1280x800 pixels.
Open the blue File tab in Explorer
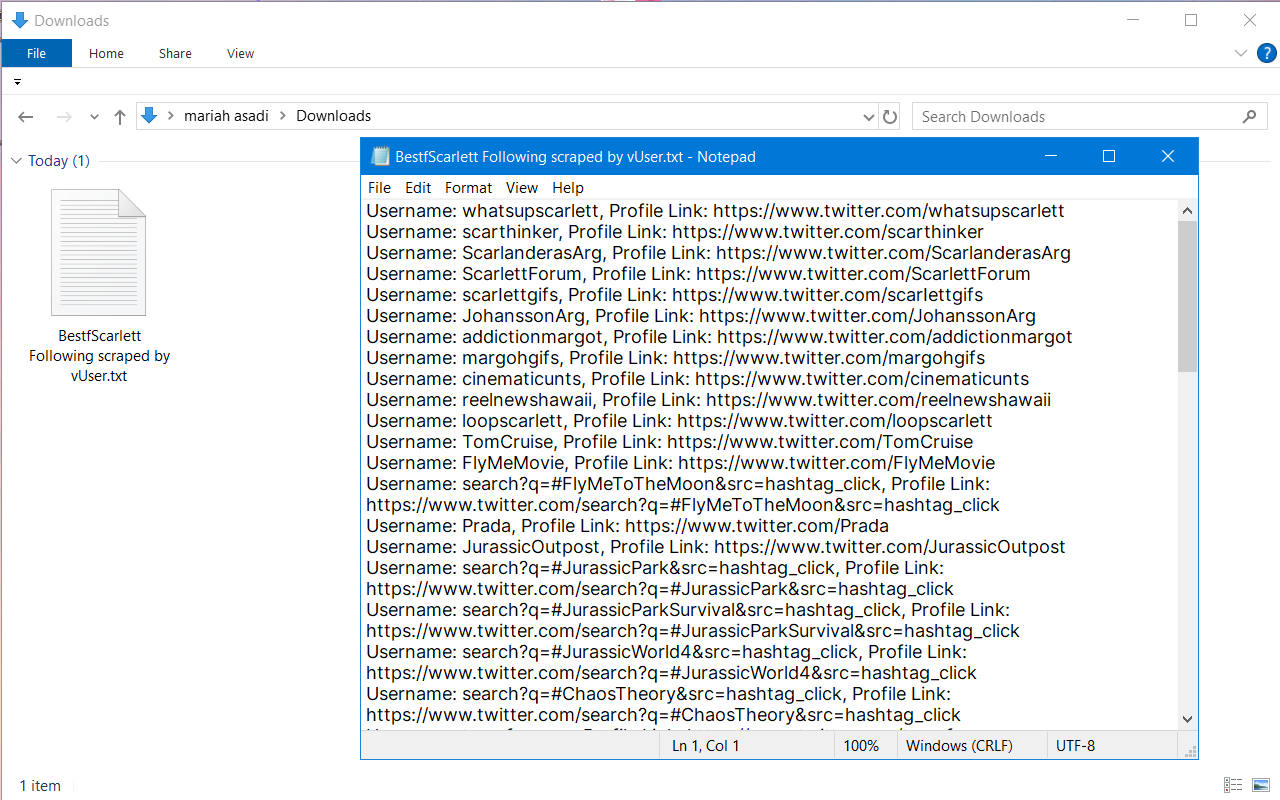click(x=36, y=54)
